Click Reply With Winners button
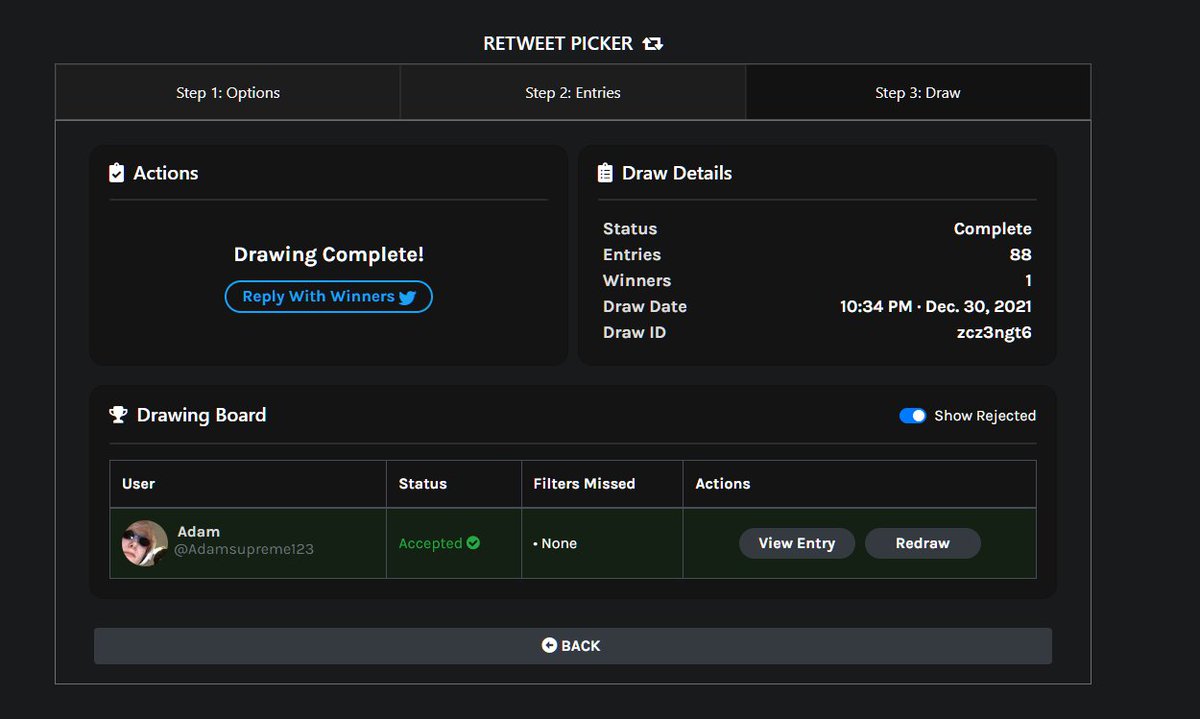 (x=329, y=297)
